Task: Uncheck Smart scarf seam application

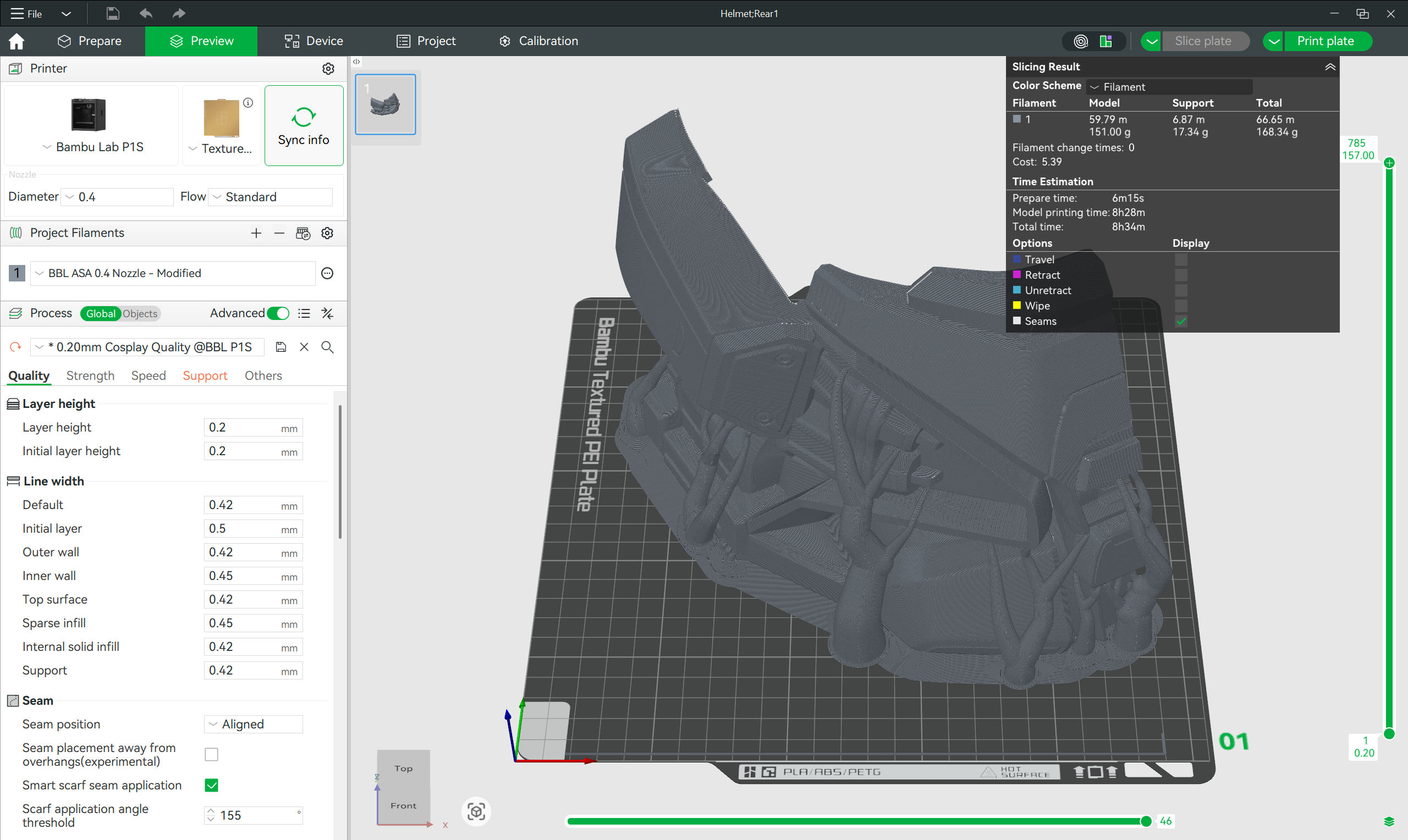Action: pyautogui.click(x=211, y=785)
